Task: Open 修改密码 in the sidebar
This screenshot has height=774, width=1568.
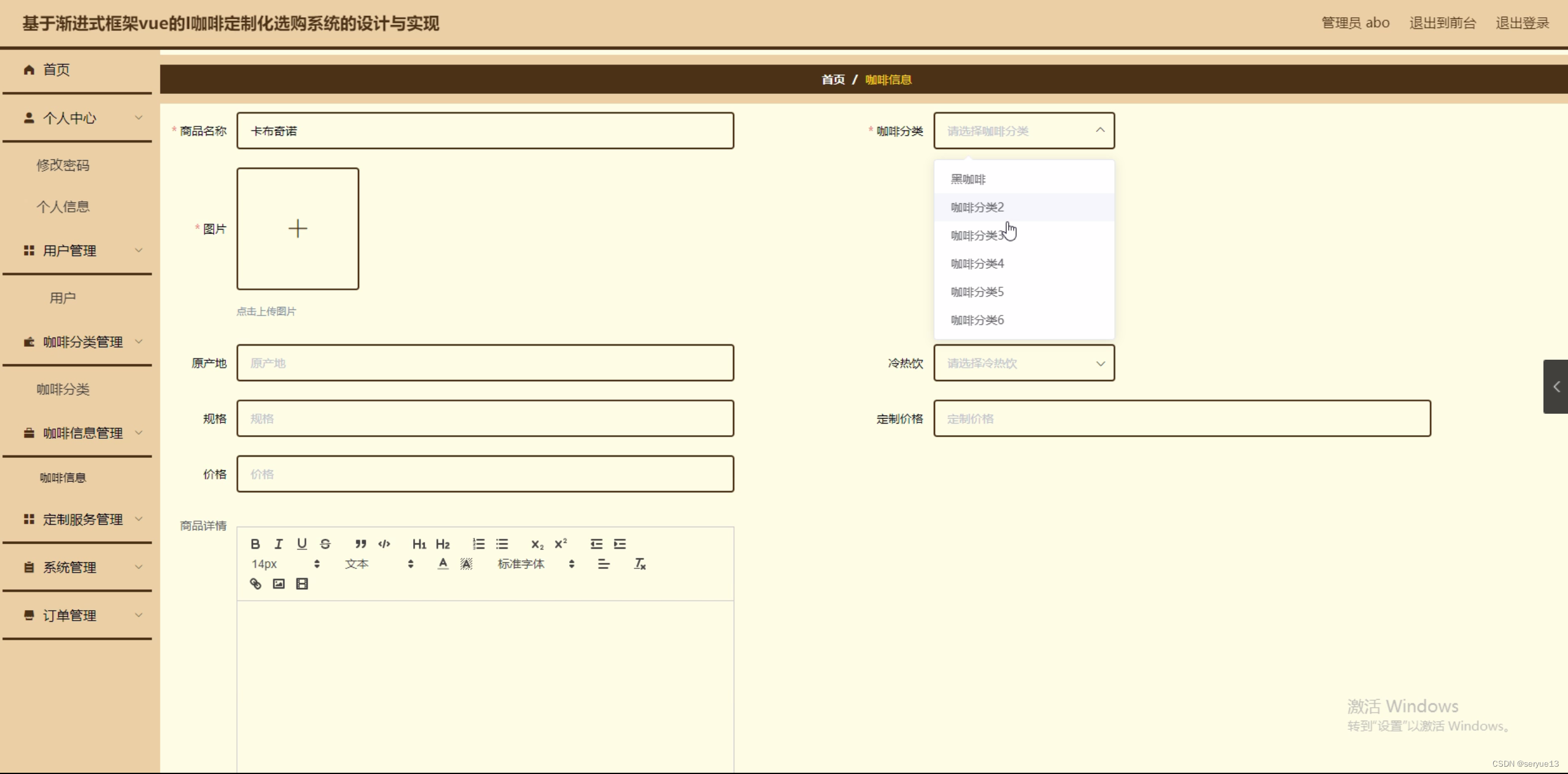Action: coord(63,165)
